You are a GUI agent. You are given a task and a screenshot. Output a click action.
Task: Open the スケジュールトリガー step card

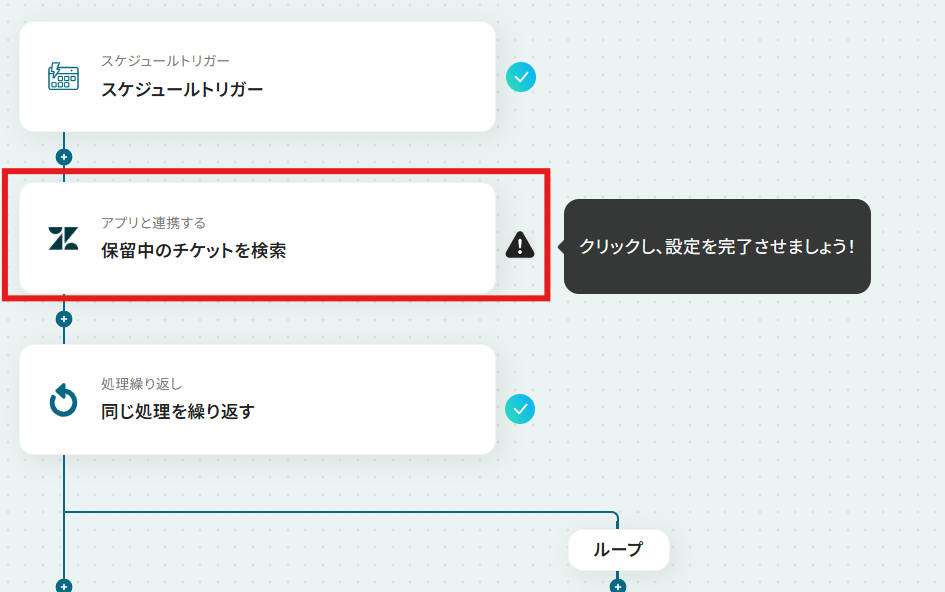257,77
